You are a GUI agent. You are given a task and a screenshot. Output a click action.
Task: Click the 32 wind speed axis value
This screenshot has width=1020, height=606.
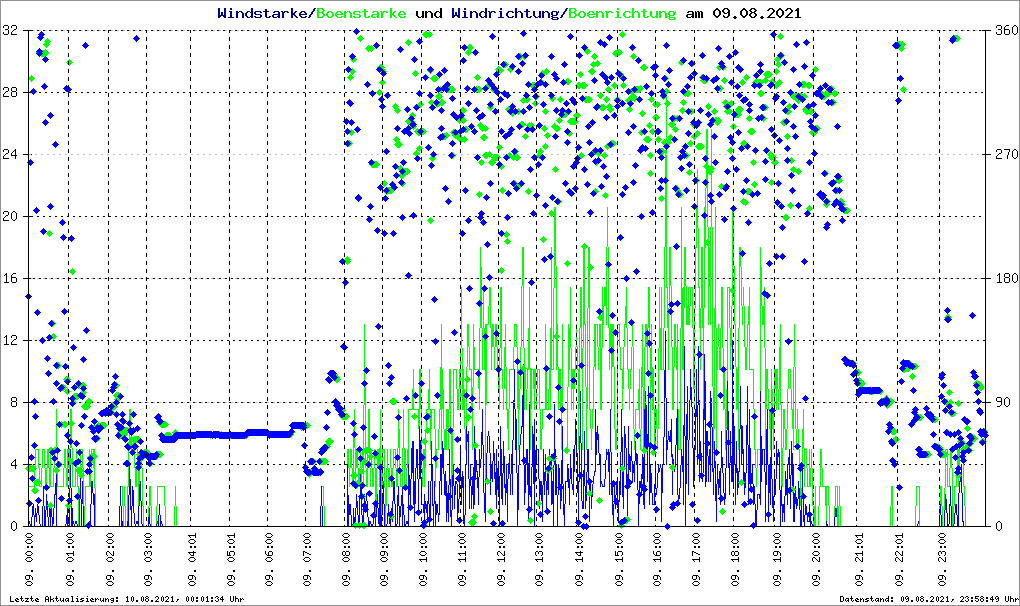pos(12,31)
